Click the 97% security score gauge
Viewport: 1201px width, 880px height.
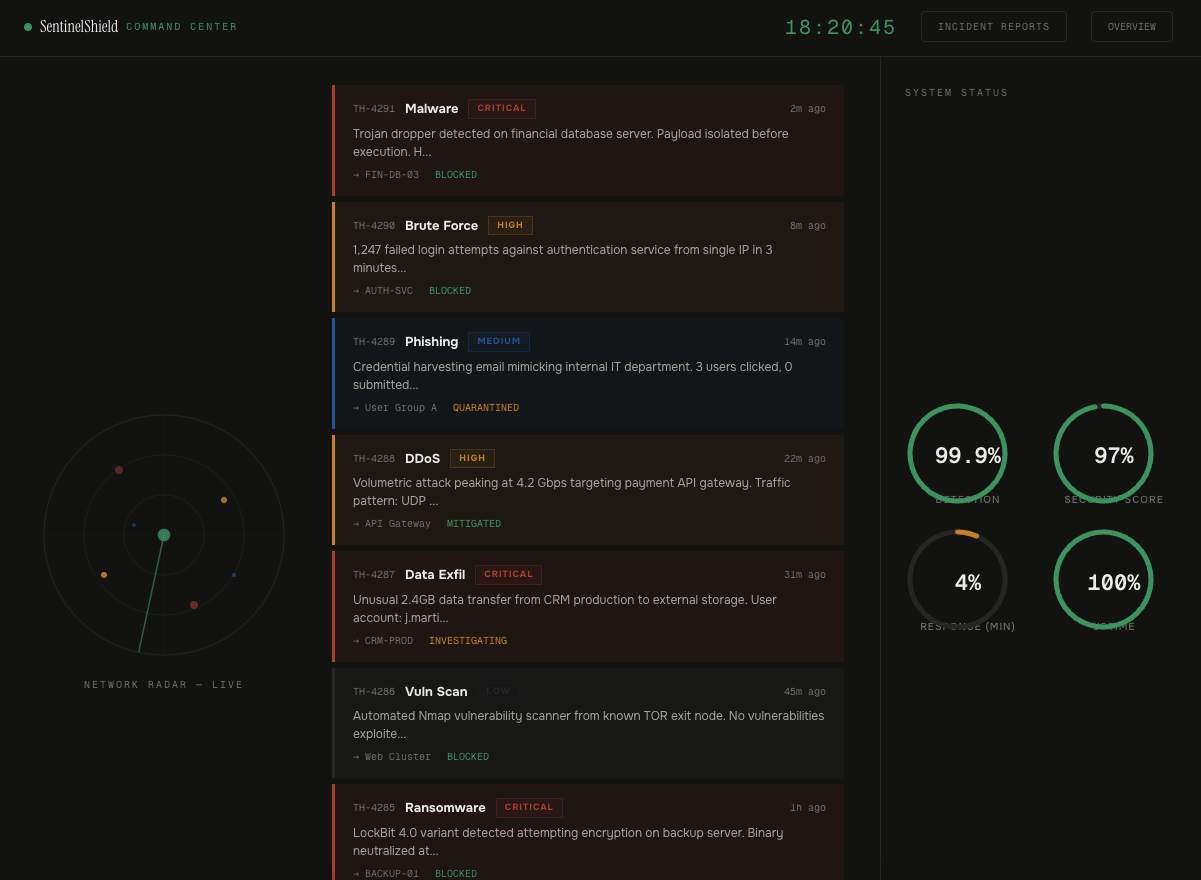click(x=1104, y=454)
